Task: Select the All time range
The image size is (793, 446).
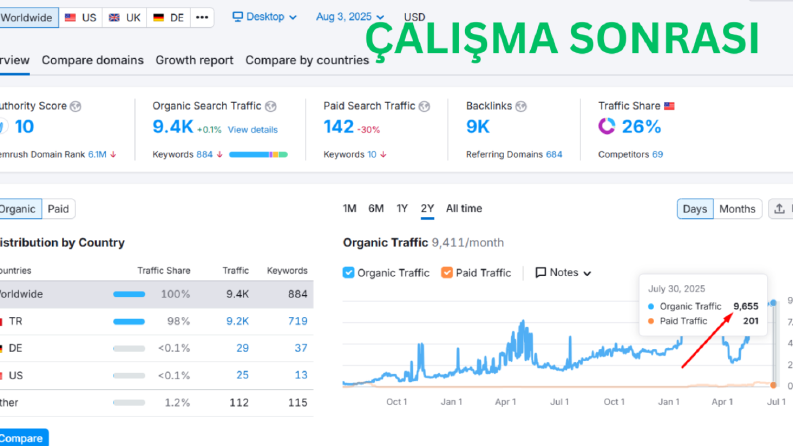Action: point(464,208)
